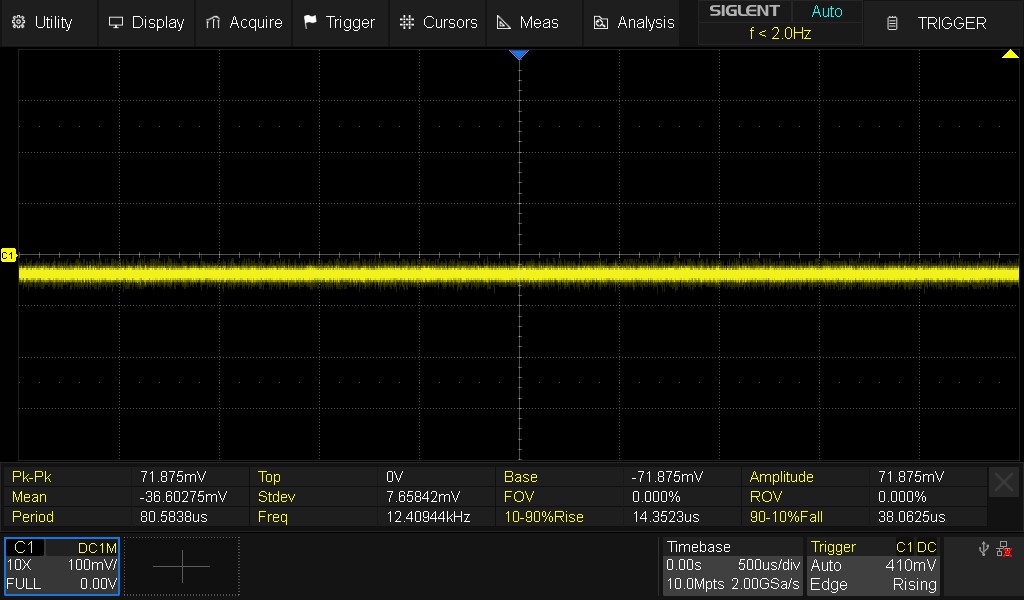Click the network status icon

coord(1004,549)
